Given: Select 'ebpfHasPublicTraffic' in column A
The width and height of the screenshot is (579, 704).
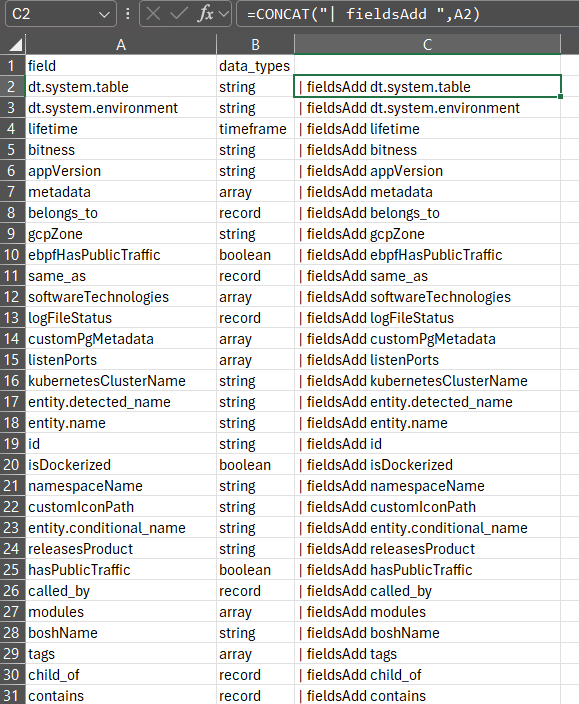Looking at the screenshot, I should coord(121,255).
